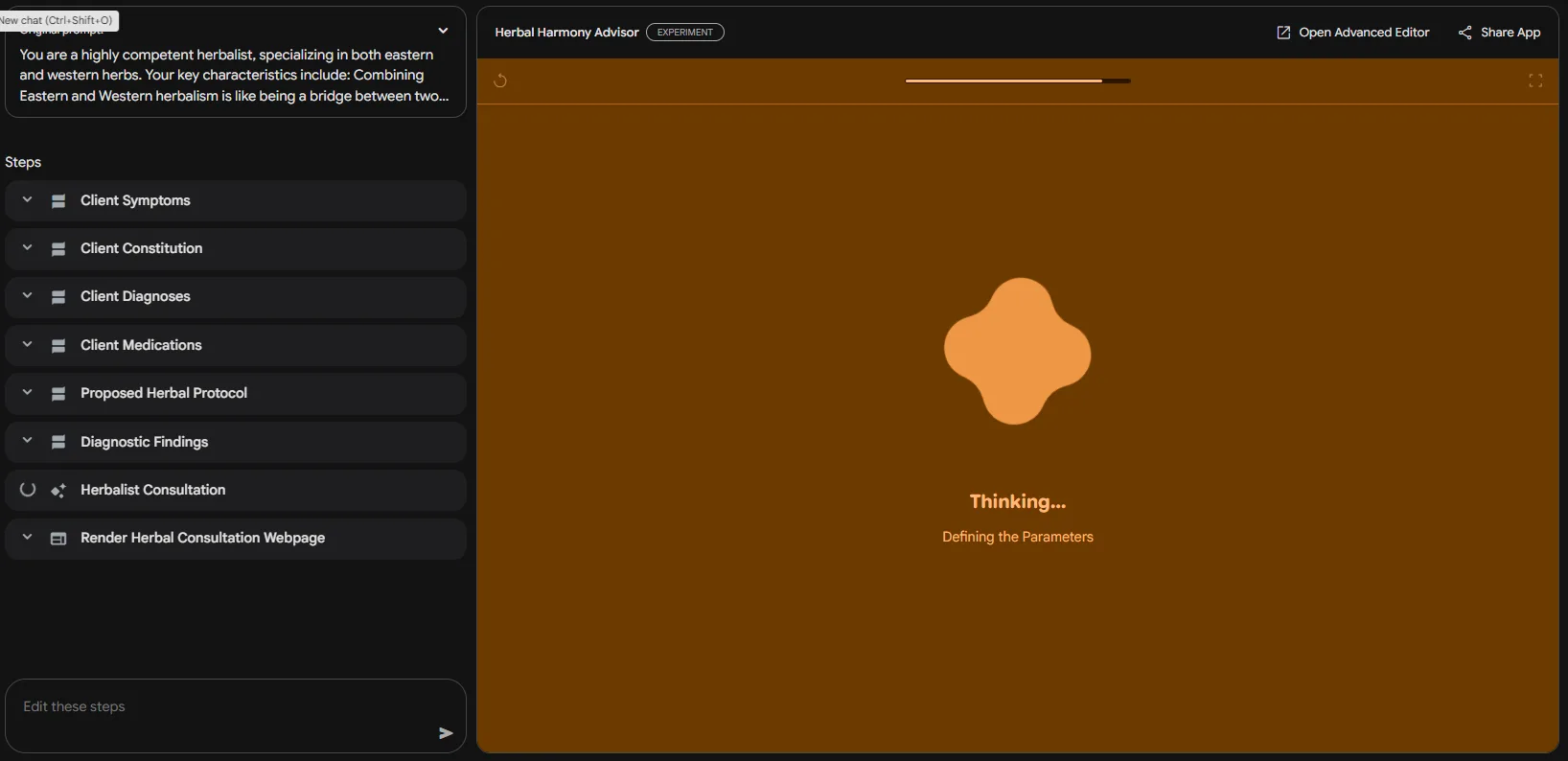Click the Diagnostic Findings step icon
Screen dimensions: 1568x761
click(x=58, y=442)
